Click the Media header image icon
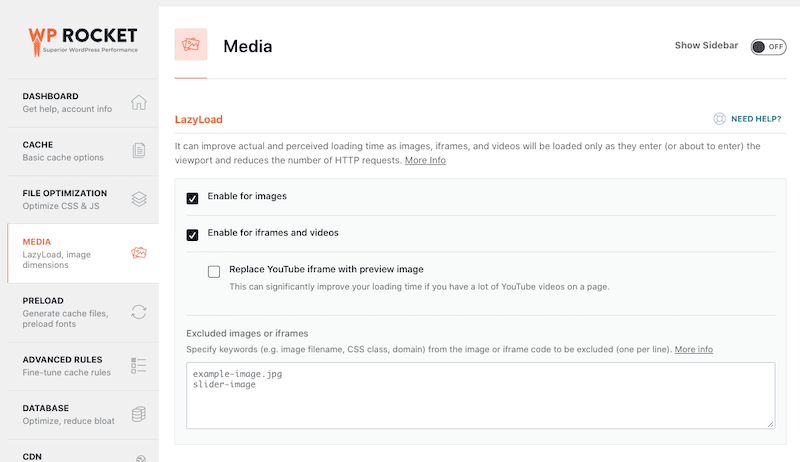The height and width of the screenshot is (462, 800). tap(191, 44)
